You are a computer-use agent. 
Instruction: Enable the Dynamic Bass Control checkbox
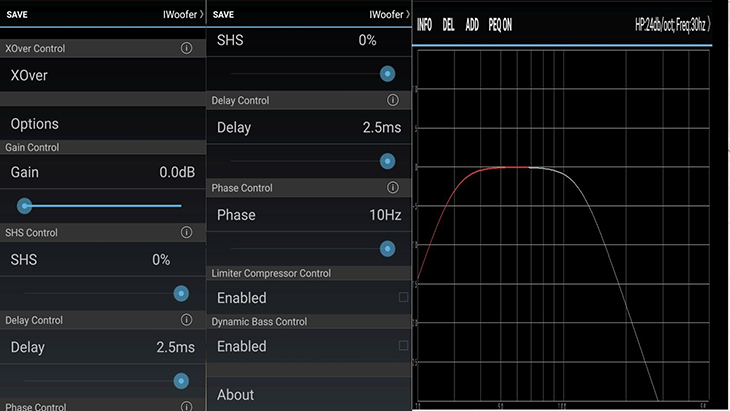click(403, 346)
